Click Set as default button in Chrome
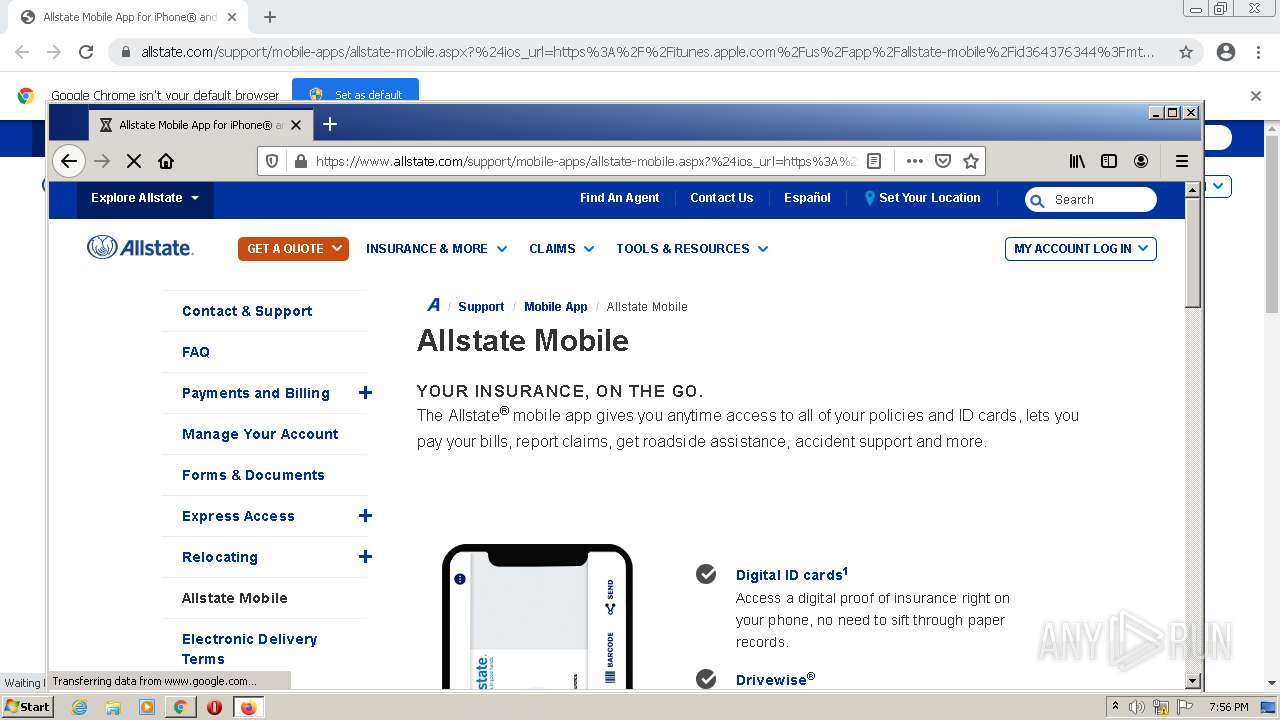This screenshot has width=1280, height=720. click(x=355, y=94)
